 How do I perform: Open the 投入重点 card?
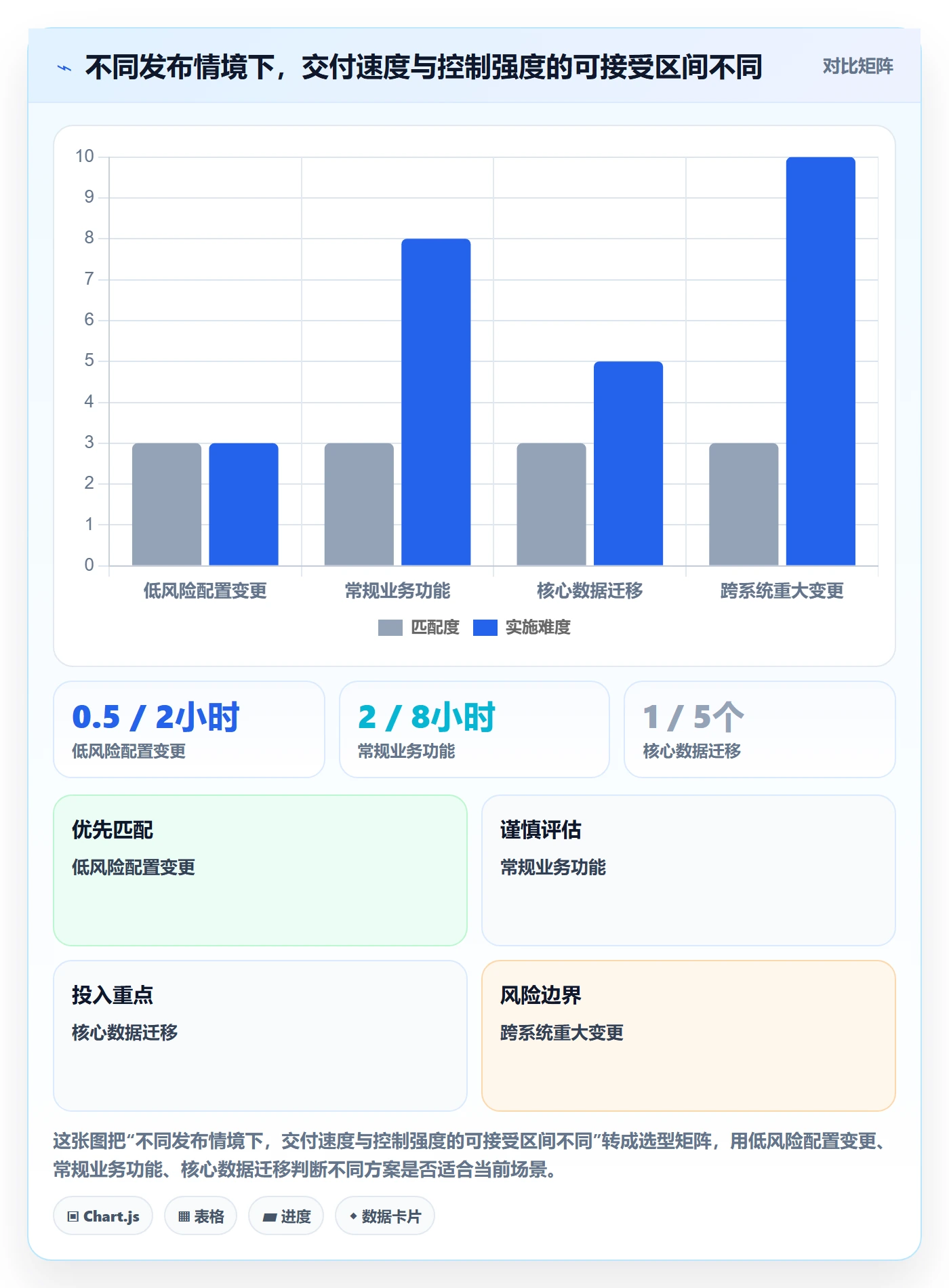pos(260,1036)
